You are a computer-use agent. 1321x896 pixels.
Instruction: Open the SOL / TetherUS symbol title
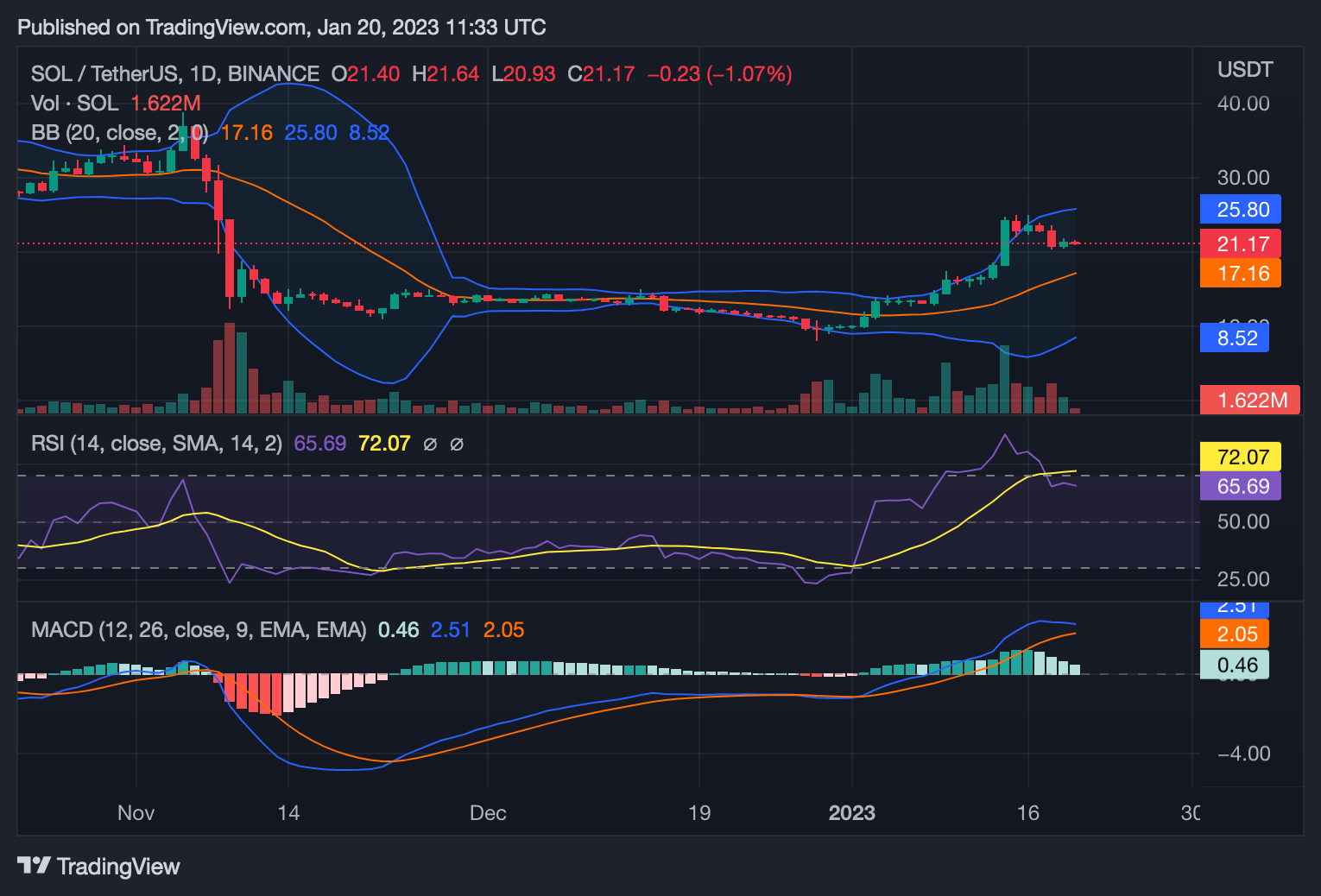(175, 74)
